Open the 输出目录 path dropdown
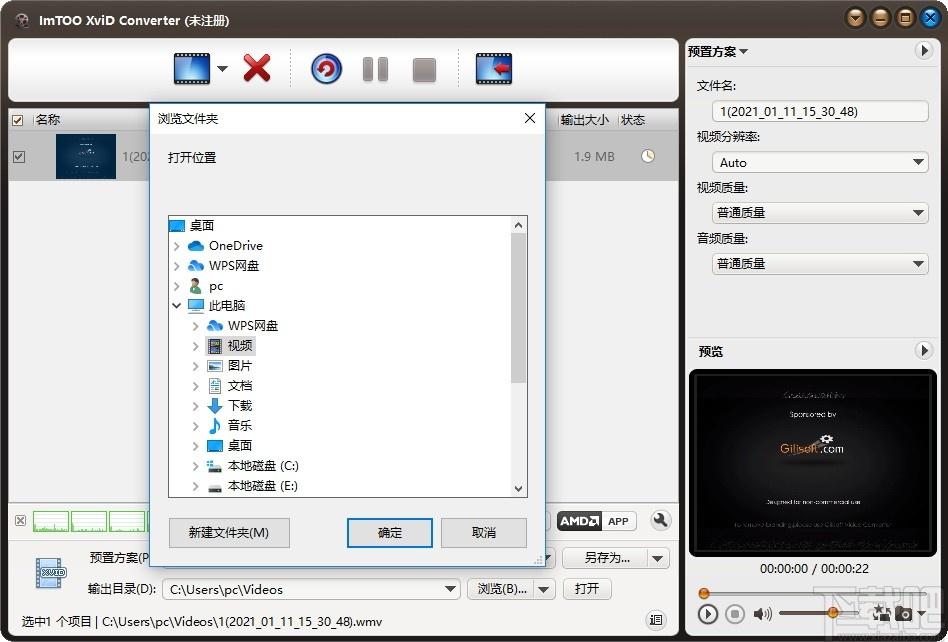The width and height of the screenshot is (948, 642). pos(450,589)
